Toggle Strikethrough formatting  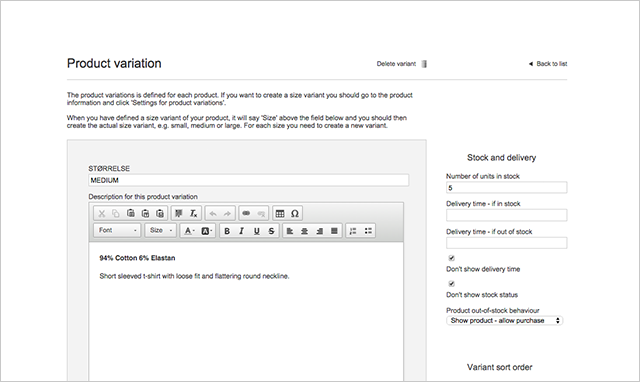coord(271,231)
